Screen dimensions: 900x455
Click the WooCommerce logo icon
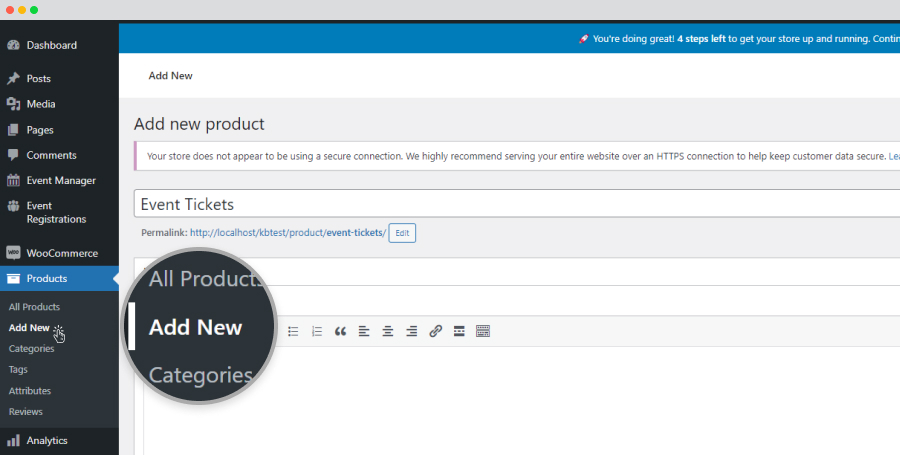pos(13,253)
